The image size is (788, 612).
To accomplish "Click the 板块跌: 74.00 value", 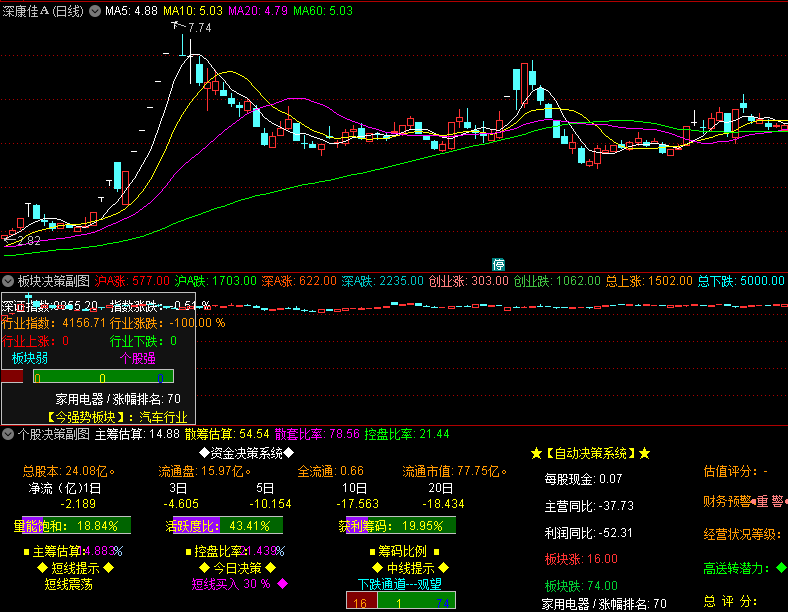I will click(x=581, y=586).
